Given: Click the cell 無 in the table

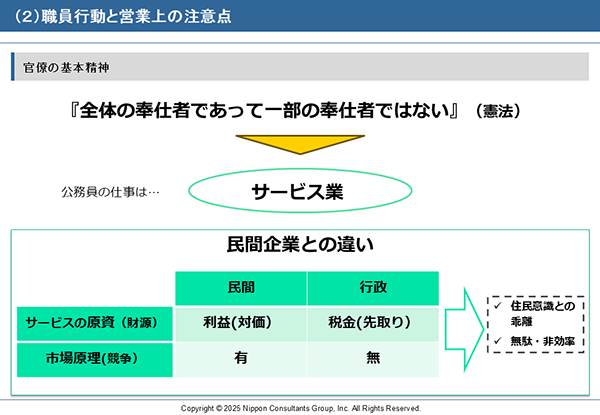Looking at the screenshot, I should click(x=373, y=360).
